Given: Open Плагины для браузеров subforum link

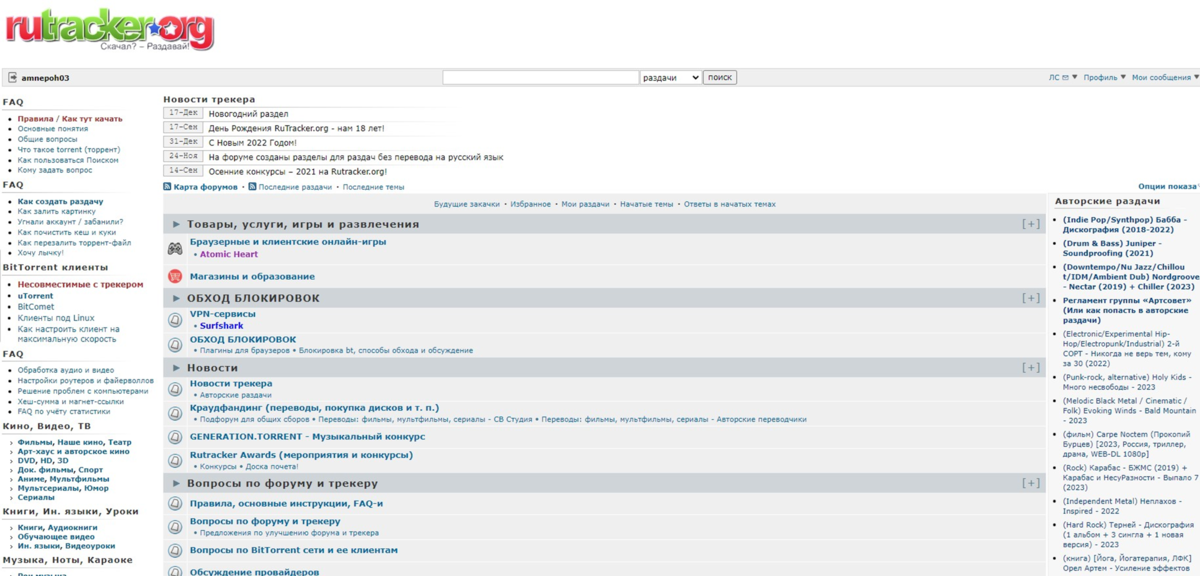Looking at the screenshot, I should coord(244,351).
